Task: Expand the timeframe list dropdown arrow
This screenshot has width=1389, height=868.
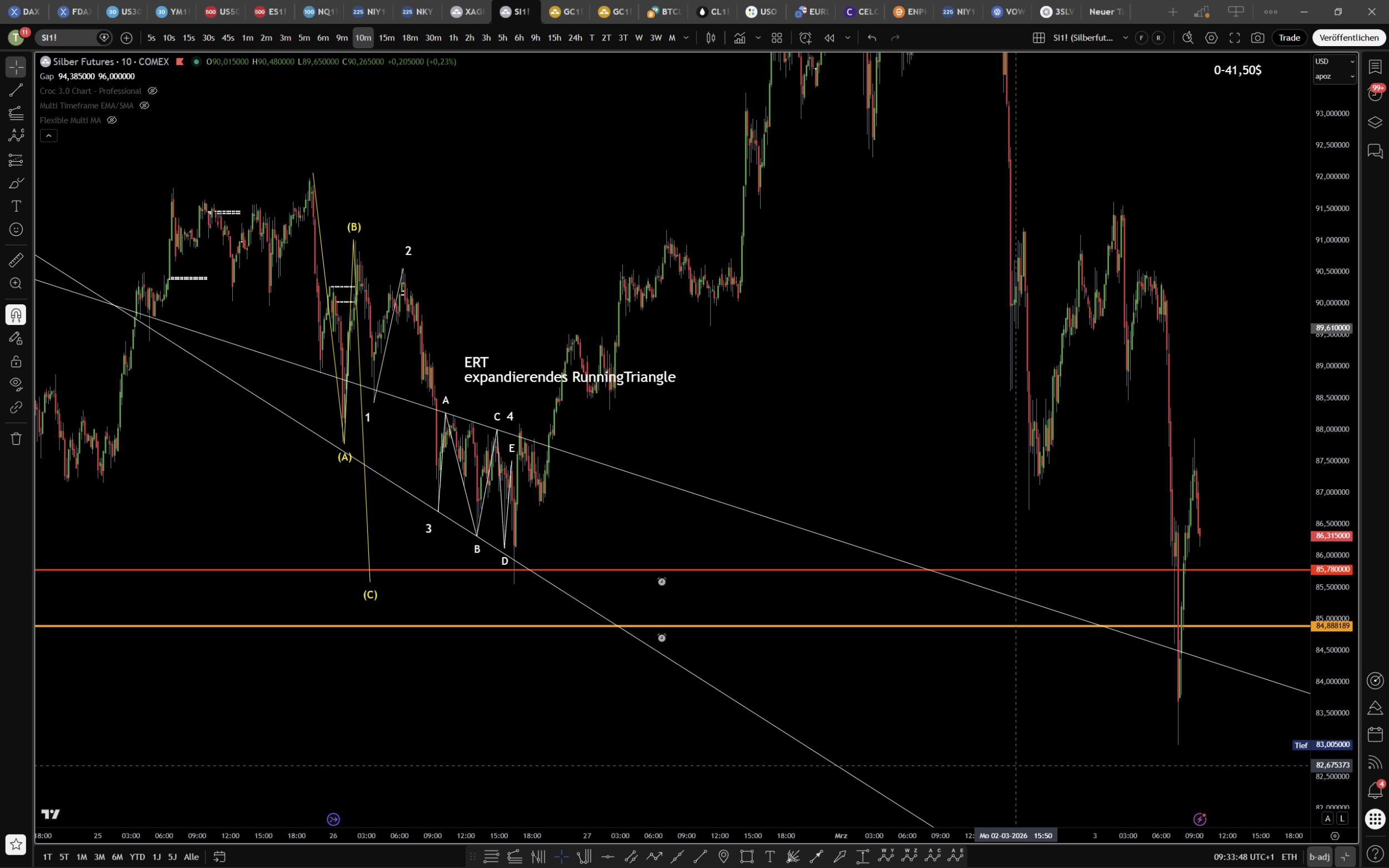Action: pyautogui.click(x=686, y=38)
